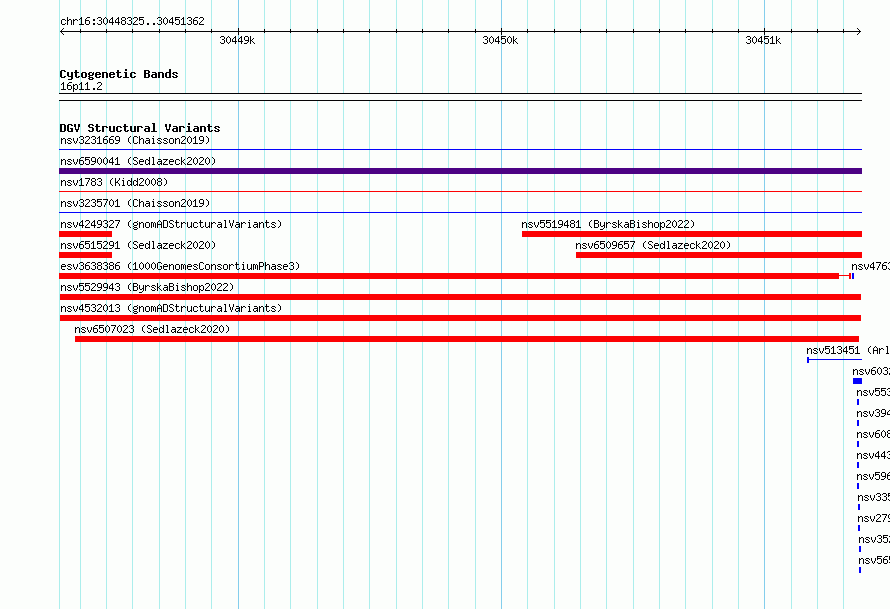Viewport: 890px width, 609px height.
Task: Click label nsv3231669 (Chaisson2019)
Action: click(x=135, y=140)
